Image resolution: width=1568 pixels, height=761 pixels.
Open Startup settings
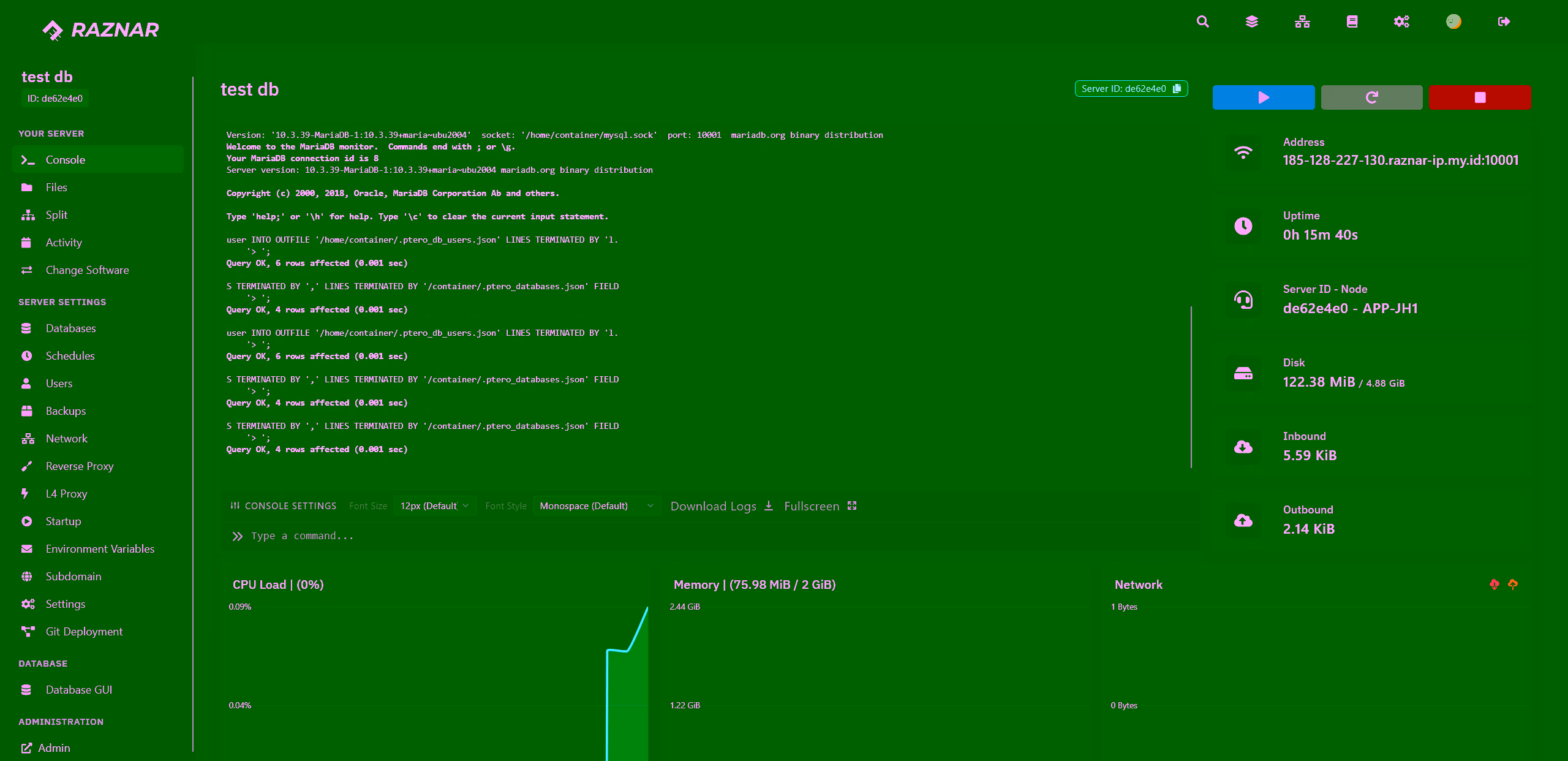(98, 521)
